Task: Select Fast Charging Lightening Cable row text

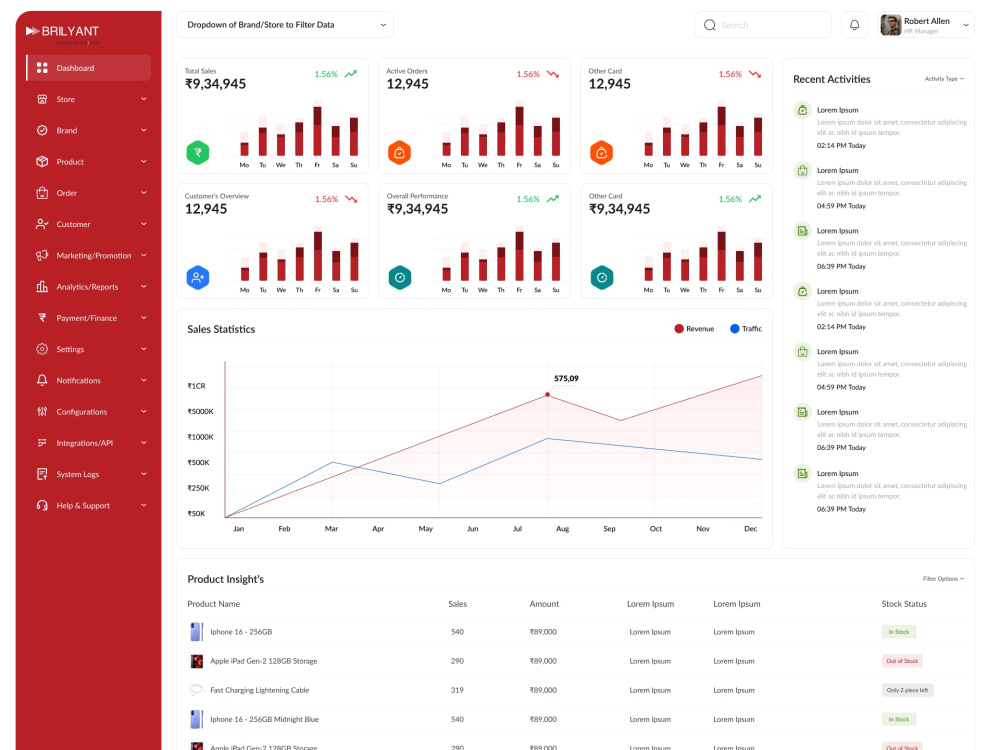Action: 260,690
